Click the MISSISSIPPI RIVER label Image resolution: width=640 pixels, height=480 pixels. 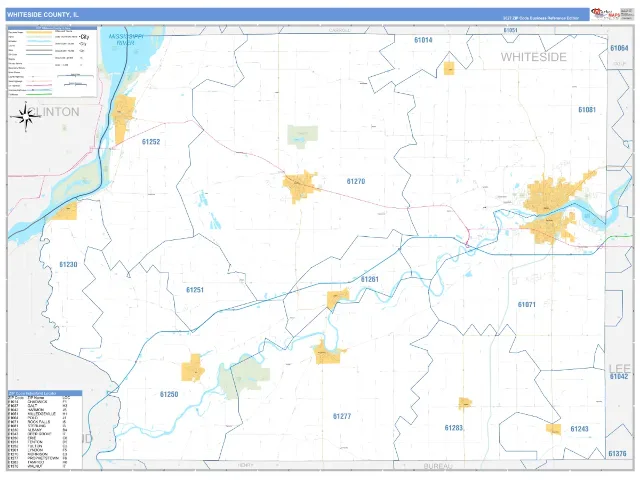pos(126,40)
